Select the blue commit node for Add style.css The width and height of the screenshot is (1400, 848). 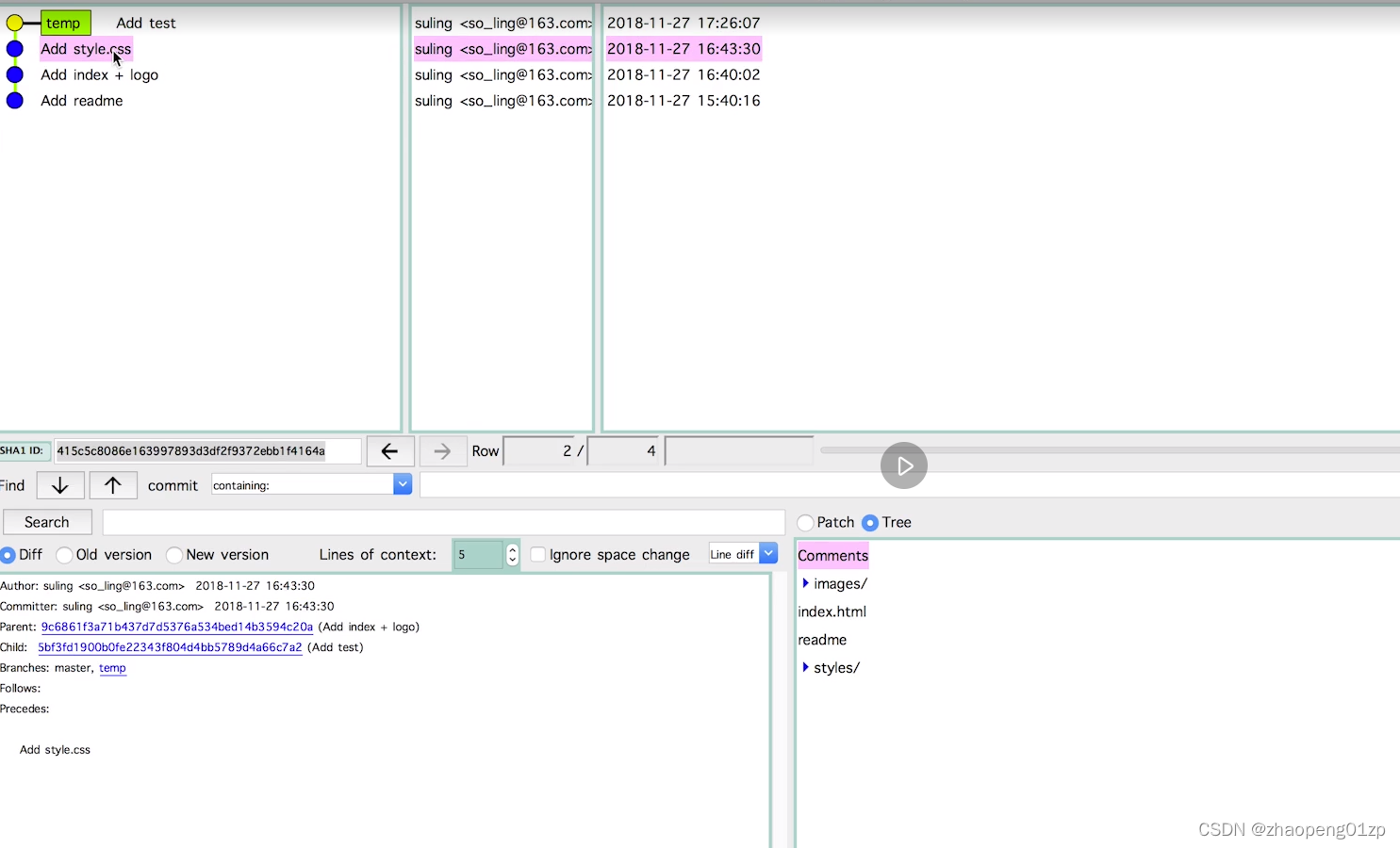click(x=15, y=49)
